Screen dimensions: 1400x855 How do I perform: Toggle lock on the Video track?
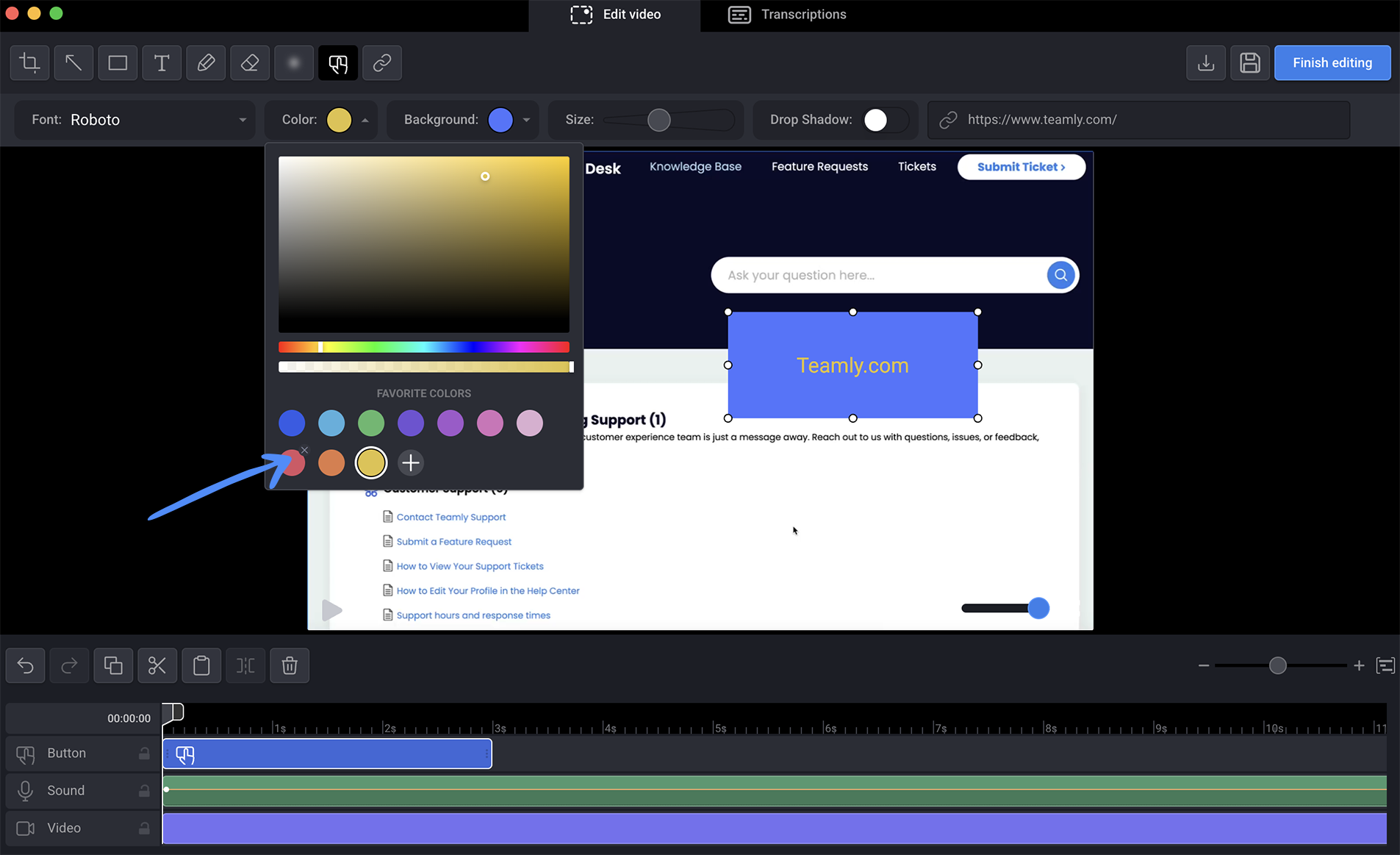click(x=144, y=829)
